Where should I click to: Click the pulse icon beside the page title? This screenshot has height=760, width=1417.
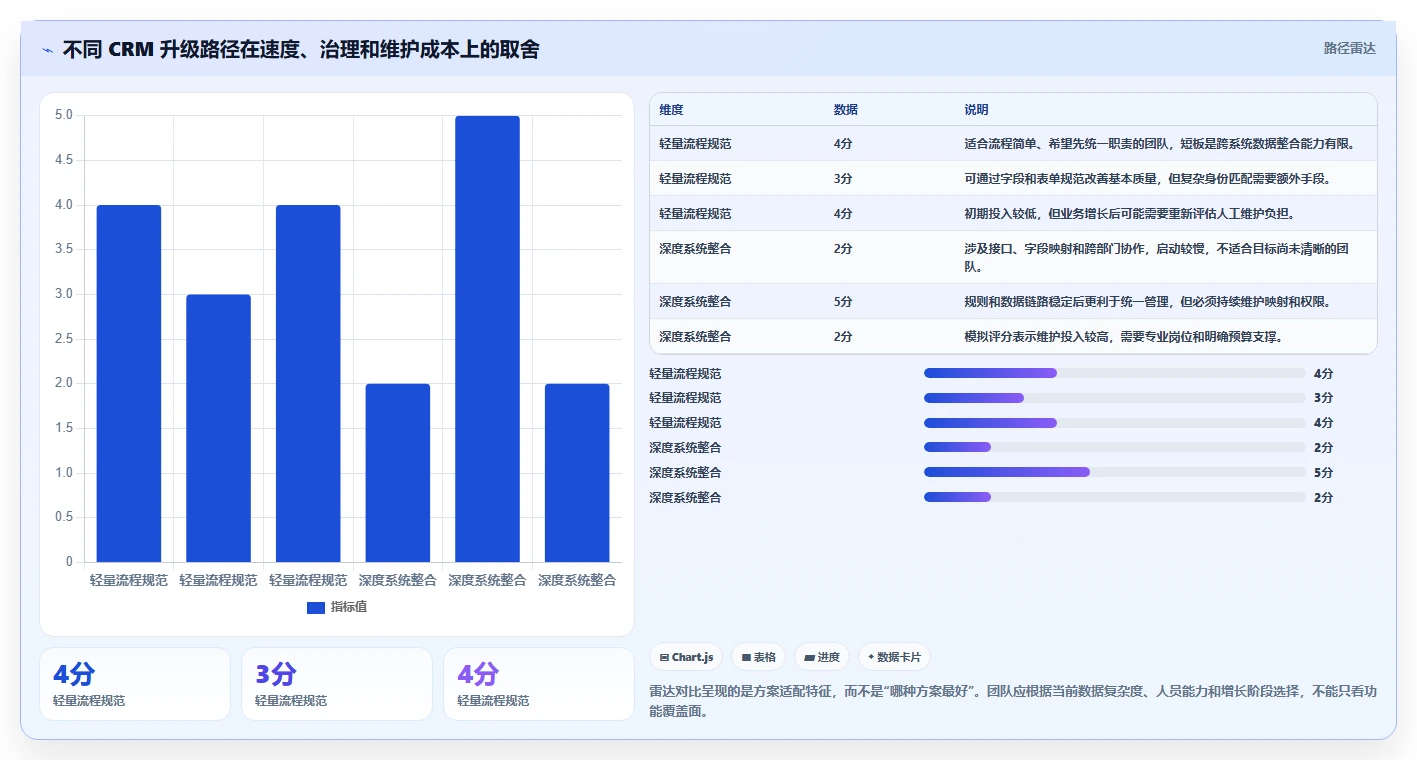click(x=47, y=50)
